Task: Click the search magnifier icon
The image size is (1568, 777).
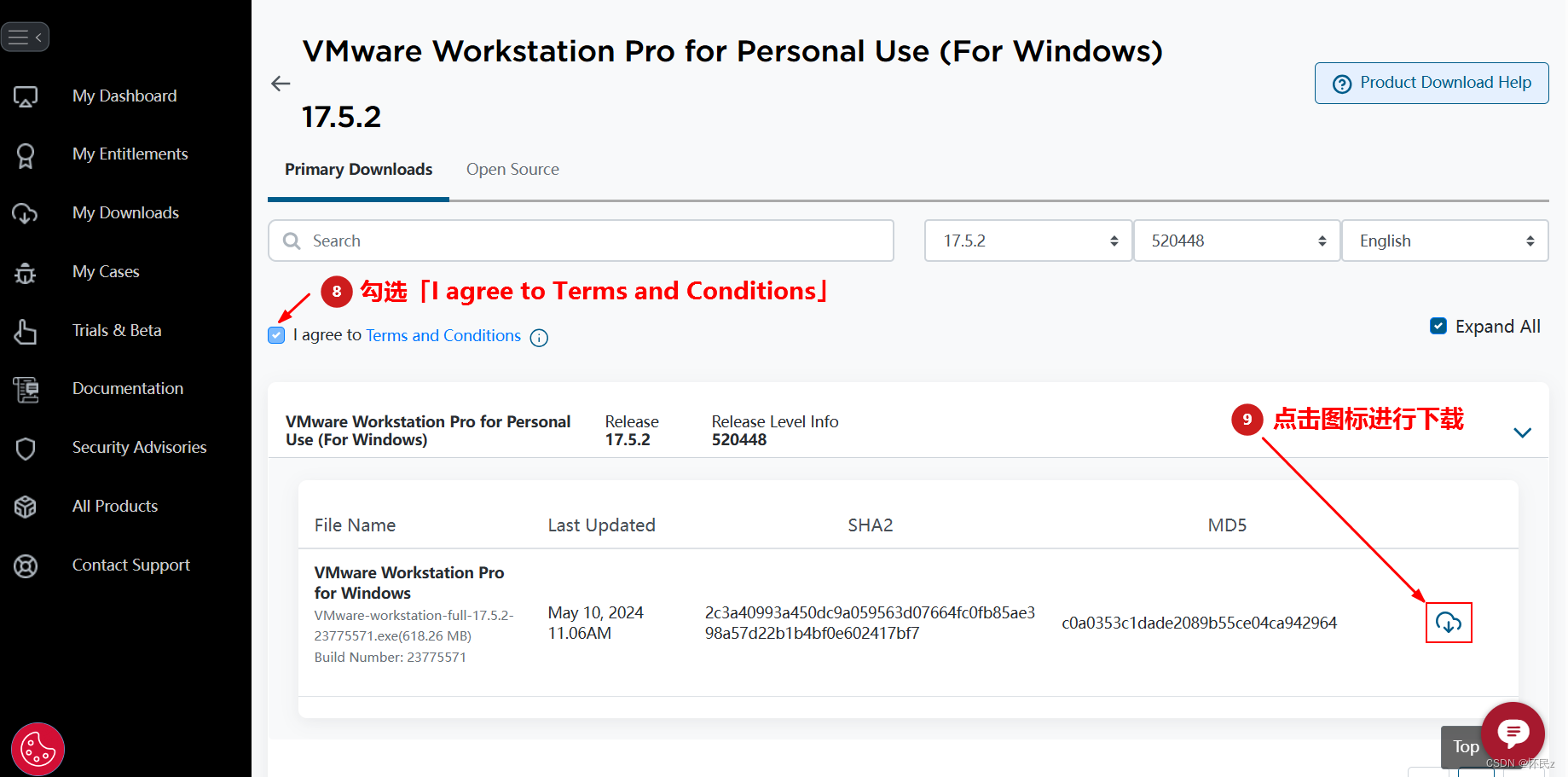Action: (292, 241)
